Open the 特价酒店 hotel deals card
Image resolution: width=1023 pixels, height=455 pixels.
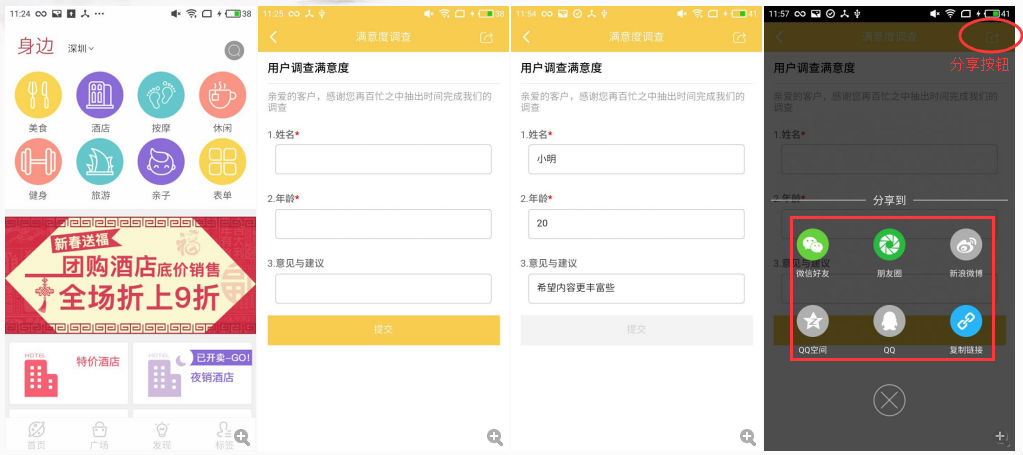tap(68, 373)
